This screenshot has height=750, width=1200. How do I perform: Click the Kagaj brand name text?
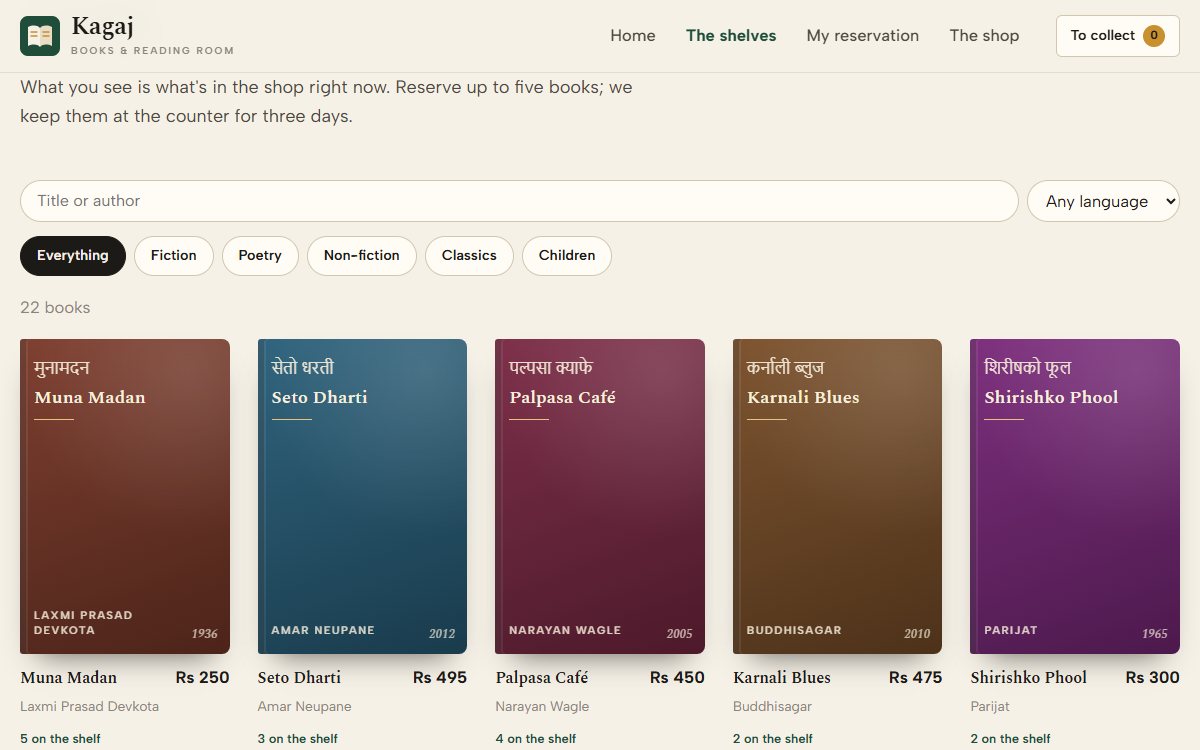[102, 27]
